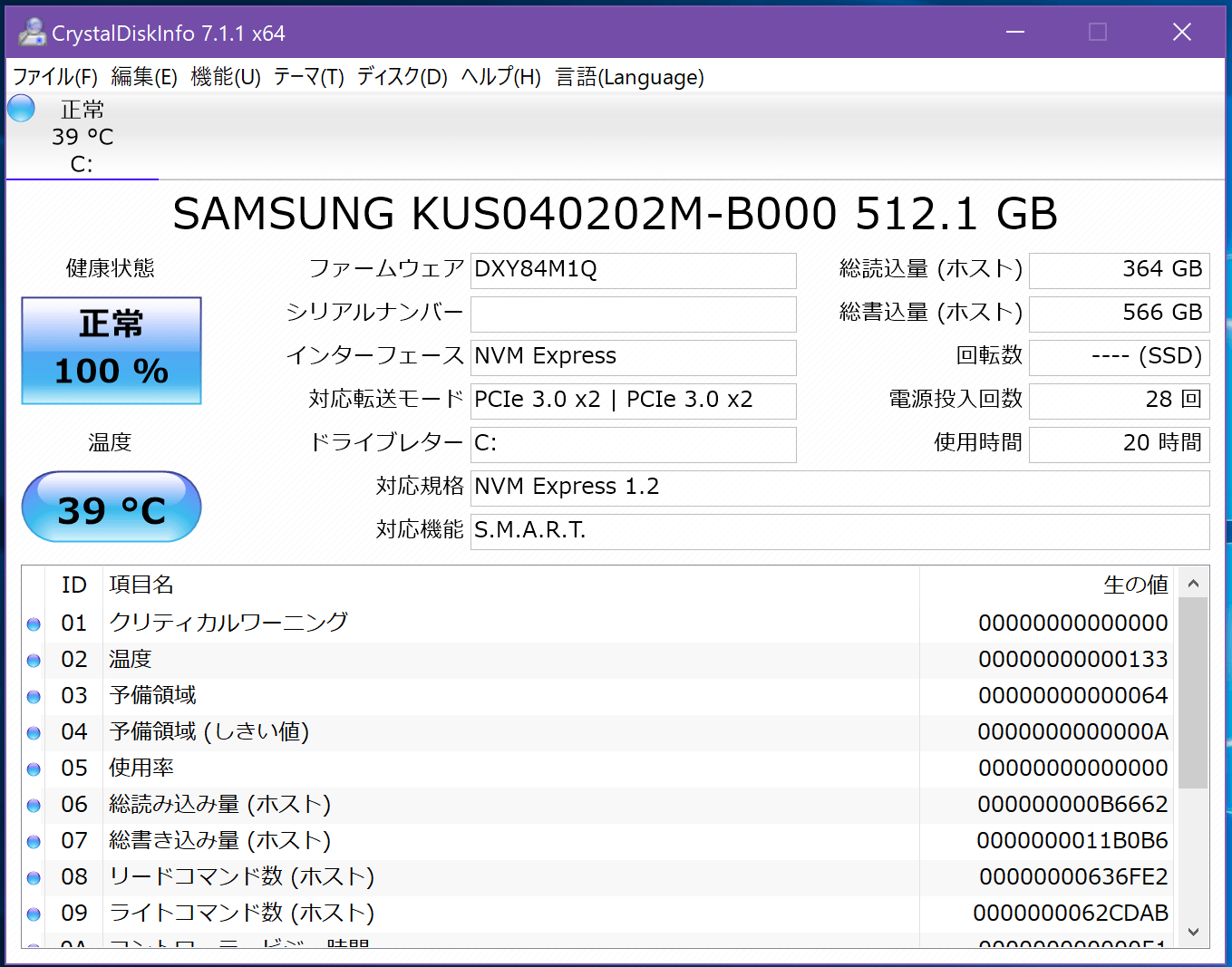Open the 編集(E) menu
The width and height of the screenshot is (1232, 967).
(144, 77)
